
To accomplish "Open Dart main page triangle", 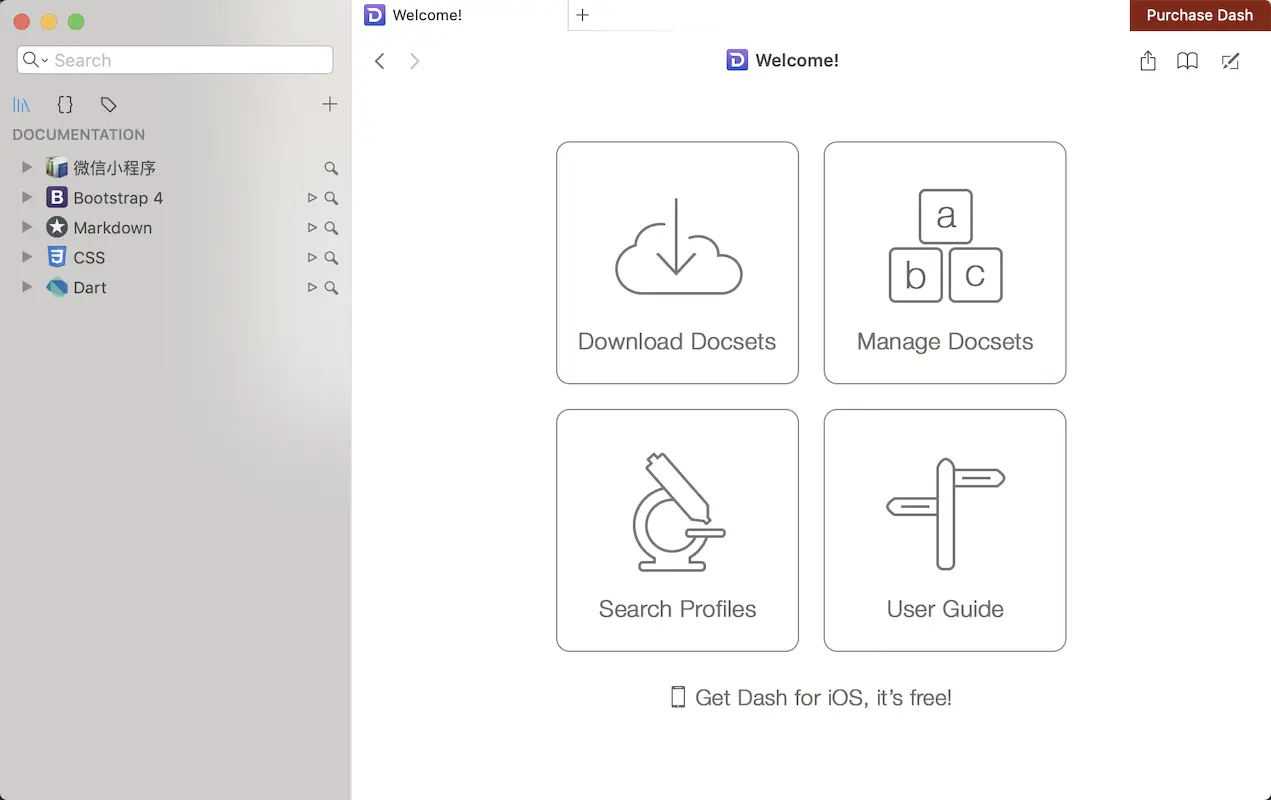I will point(312,288).
